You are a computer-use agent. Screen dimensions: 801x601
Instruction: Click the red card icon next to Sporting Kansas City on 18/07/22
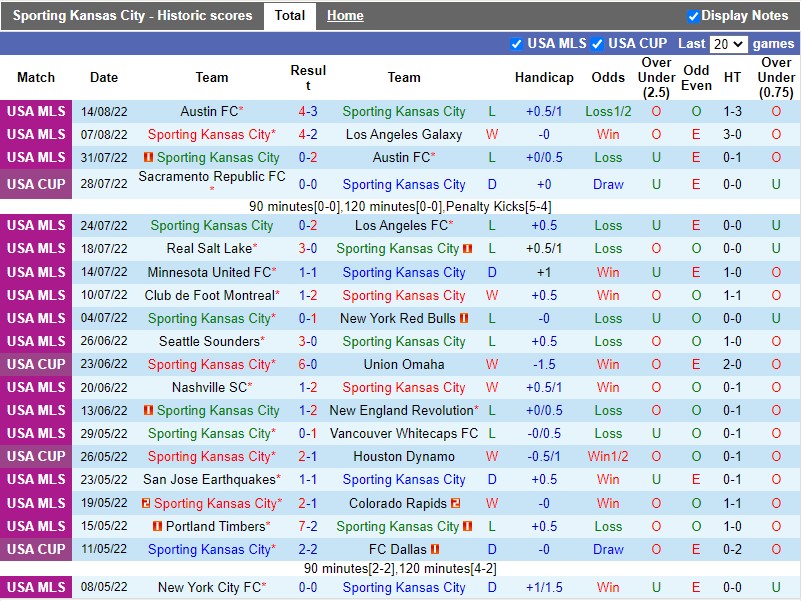[467, 249]
